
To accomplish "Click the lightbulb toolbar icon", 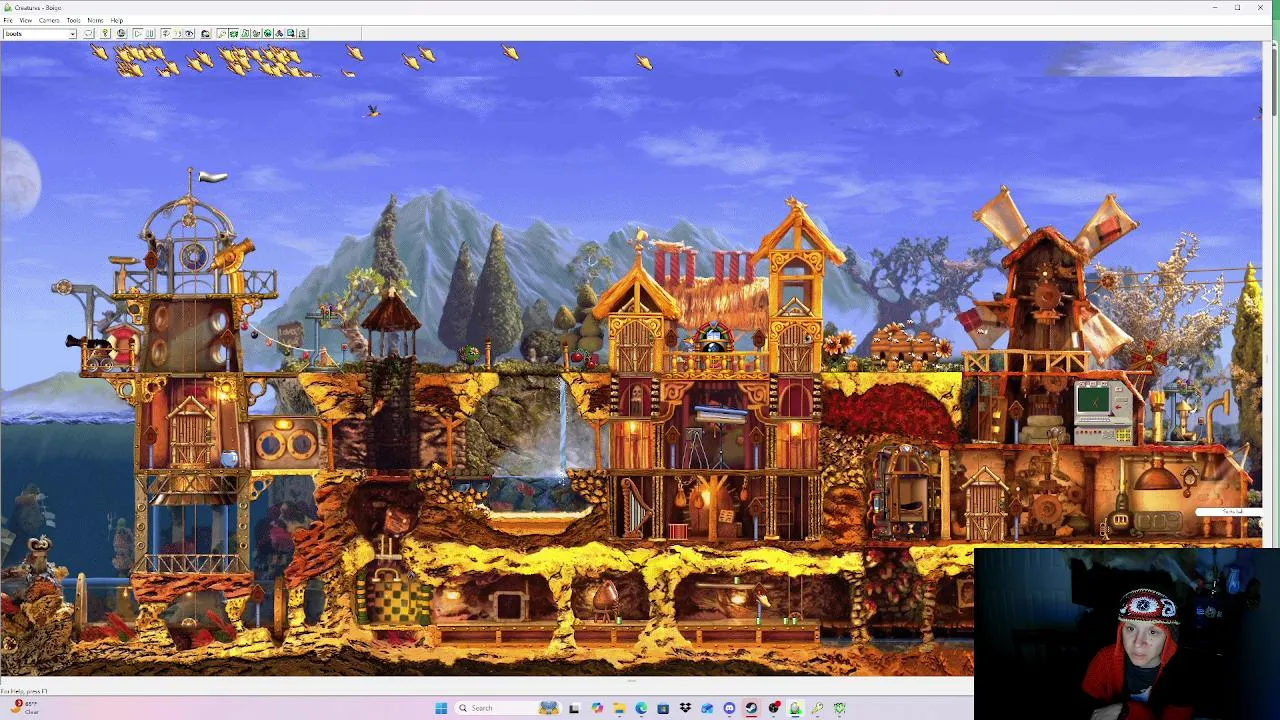I will click(x=105, y=34).
